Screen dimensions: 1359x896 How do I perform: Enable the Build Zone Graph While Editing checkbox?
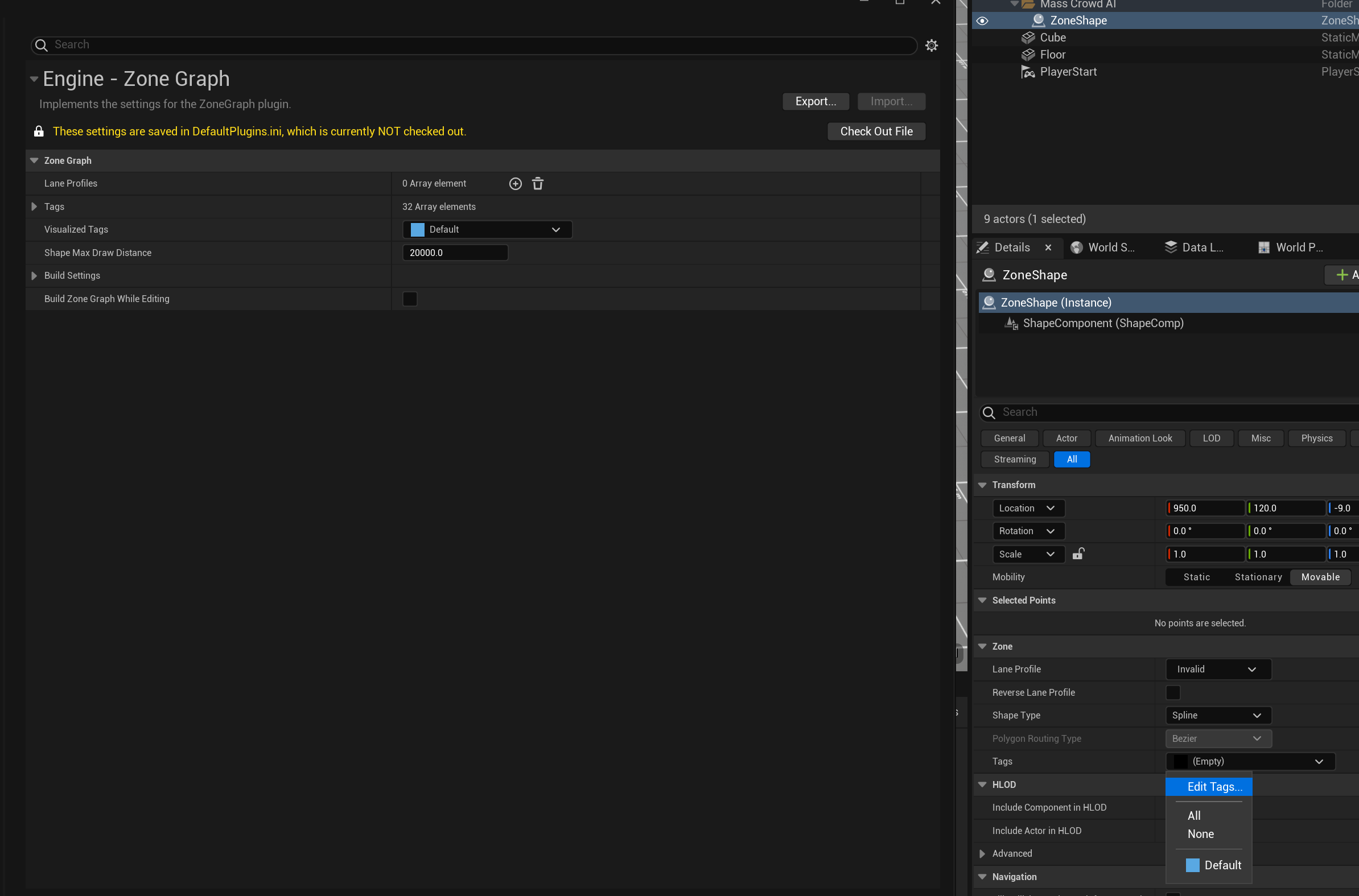pyautogui.click(x=410, y=299)
